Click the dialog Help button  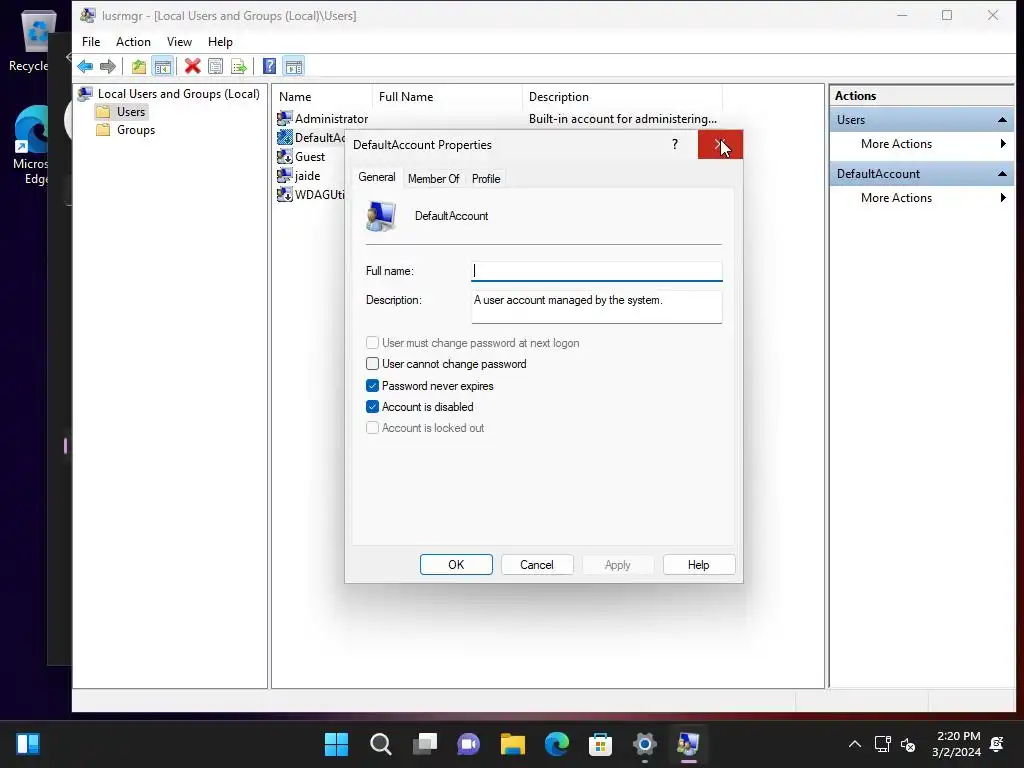(x=699, y=565)
